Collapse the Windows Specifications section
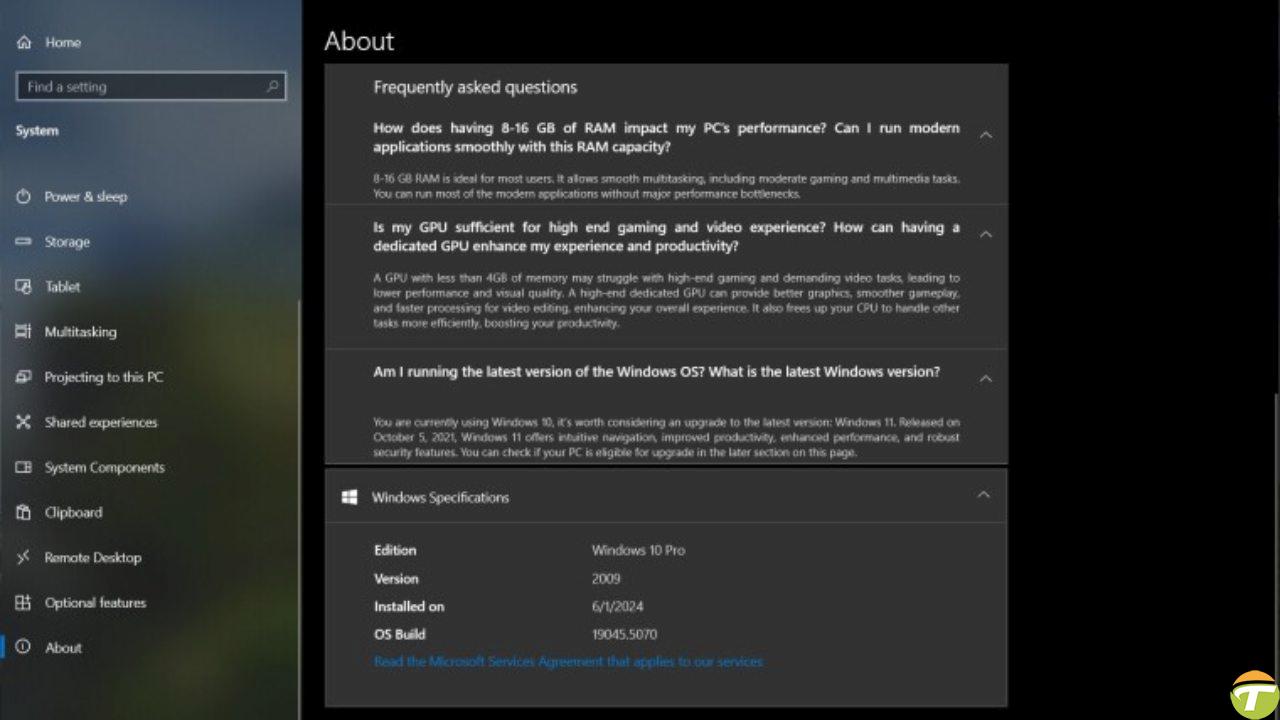The width and height of the screenshot is (1280, 720). point(984,495)
